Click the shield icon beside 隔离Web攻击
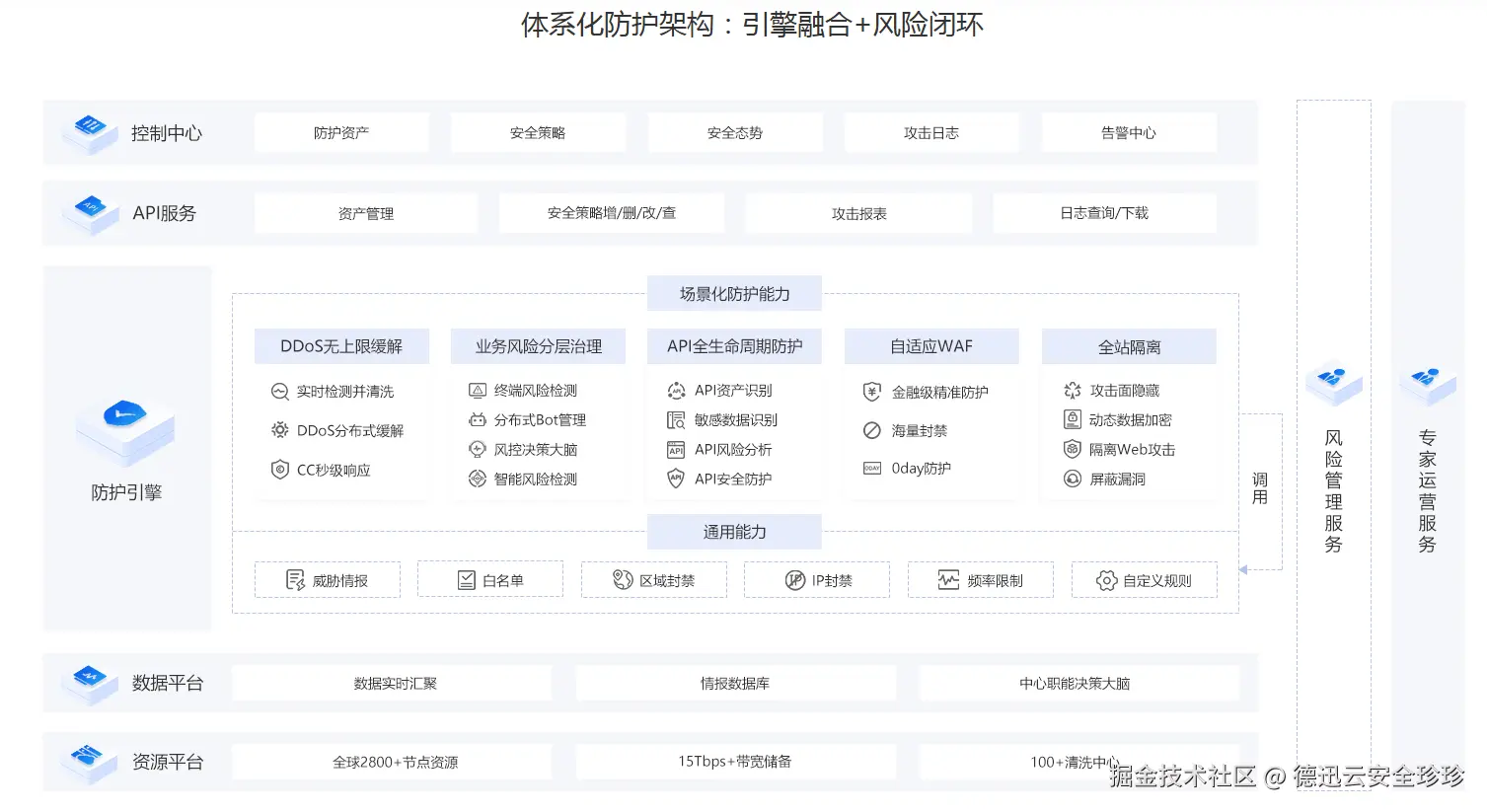1487x812 pixels. click(1073, 450)
